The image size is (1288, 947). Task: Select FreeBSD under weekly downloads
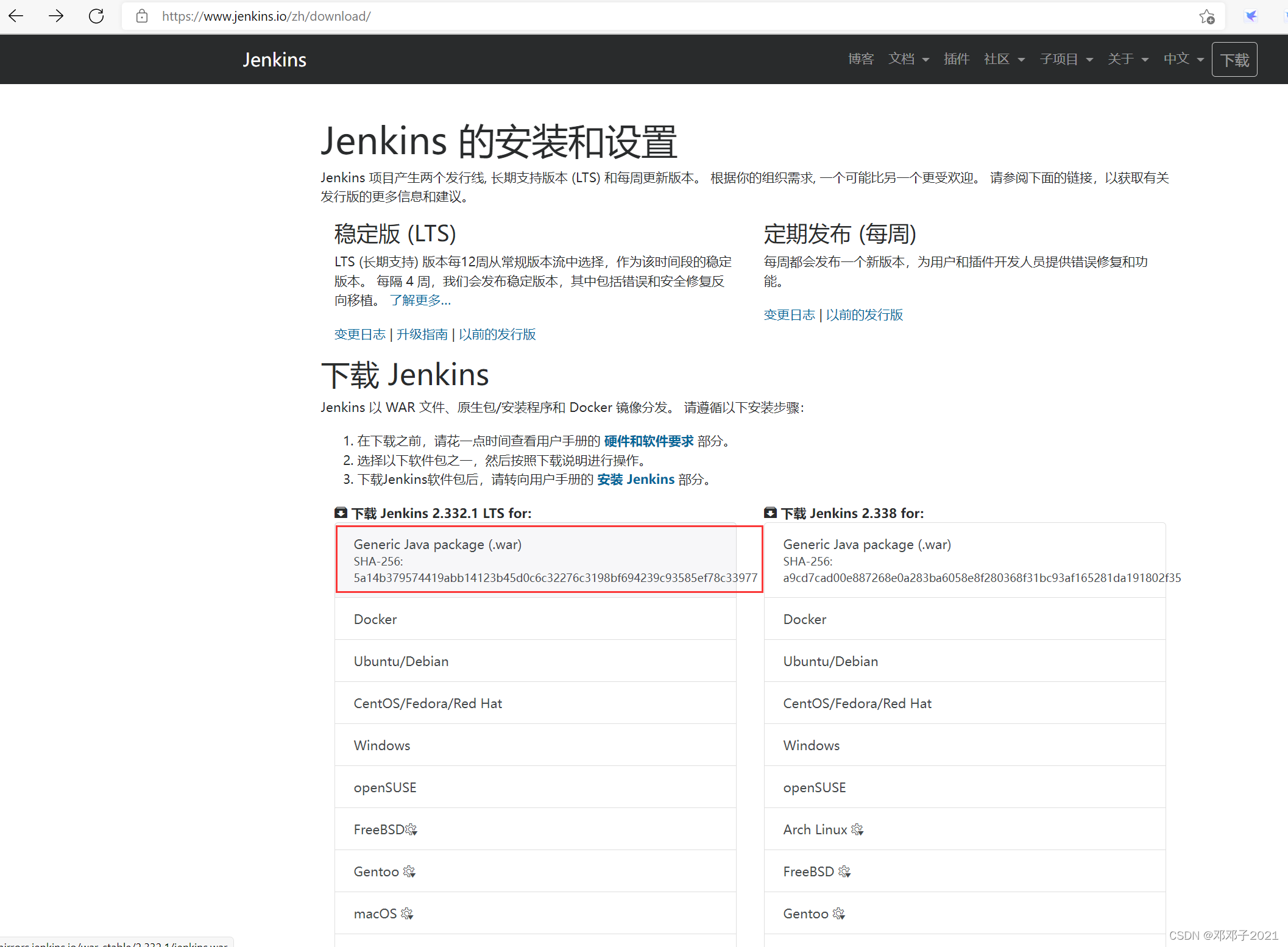click(x=964, y=871)
